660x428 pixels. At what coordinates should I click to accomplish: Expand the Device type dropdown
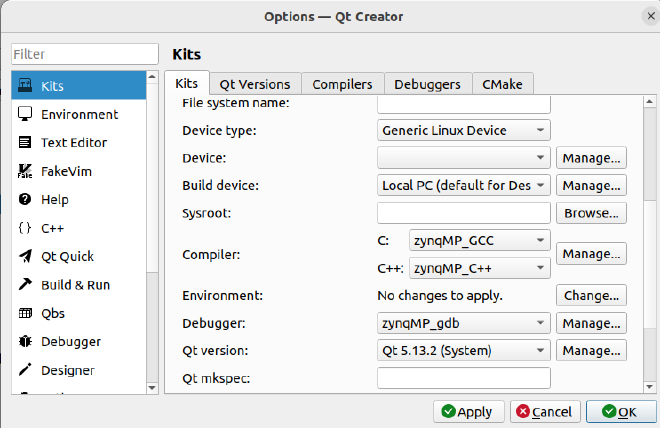(x=464, y=130)
